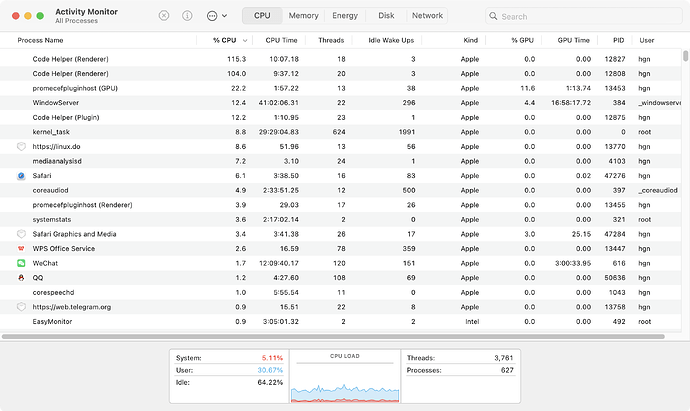Select the promecefpluginhost (Renderer) process

[82, 205]
